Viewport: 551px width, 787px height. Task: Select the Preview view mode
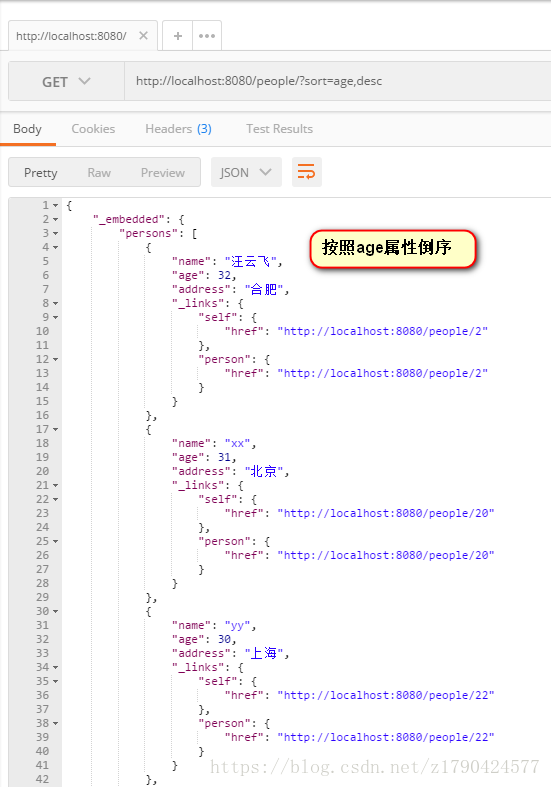click(163, 173)
